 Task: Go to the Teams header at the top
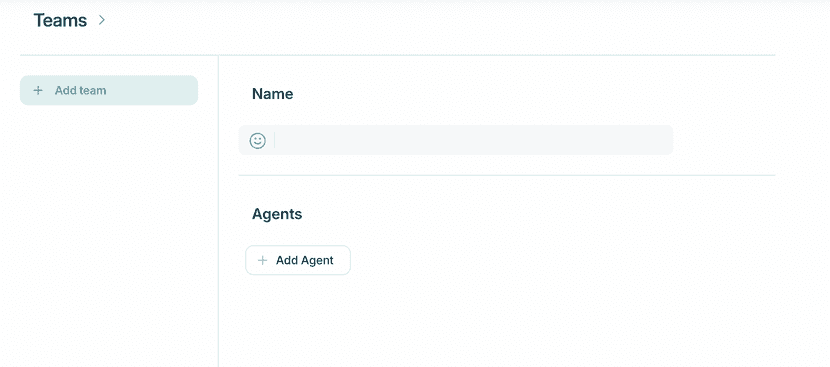(x=60, y=20)
